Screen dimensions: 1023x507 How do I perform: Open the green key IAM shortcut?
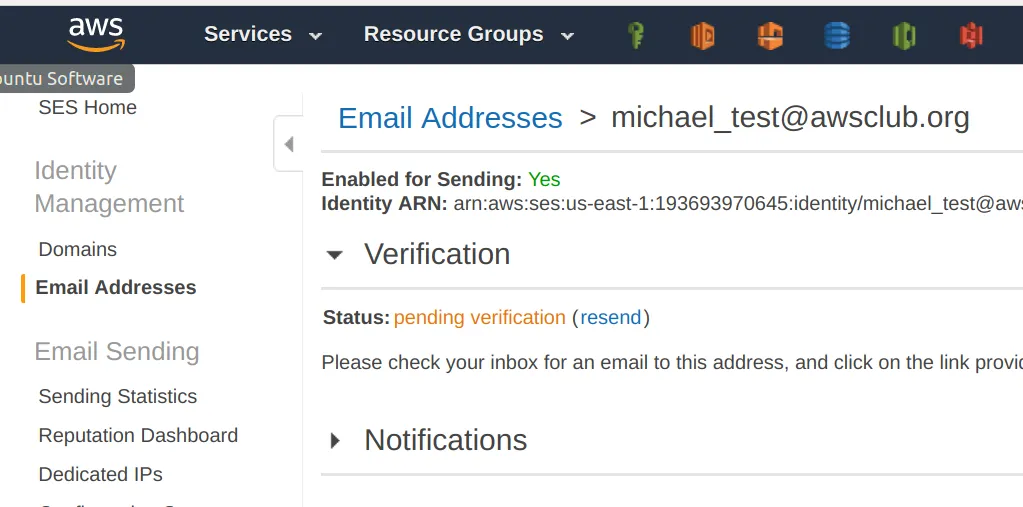click(x=636, y=35)
